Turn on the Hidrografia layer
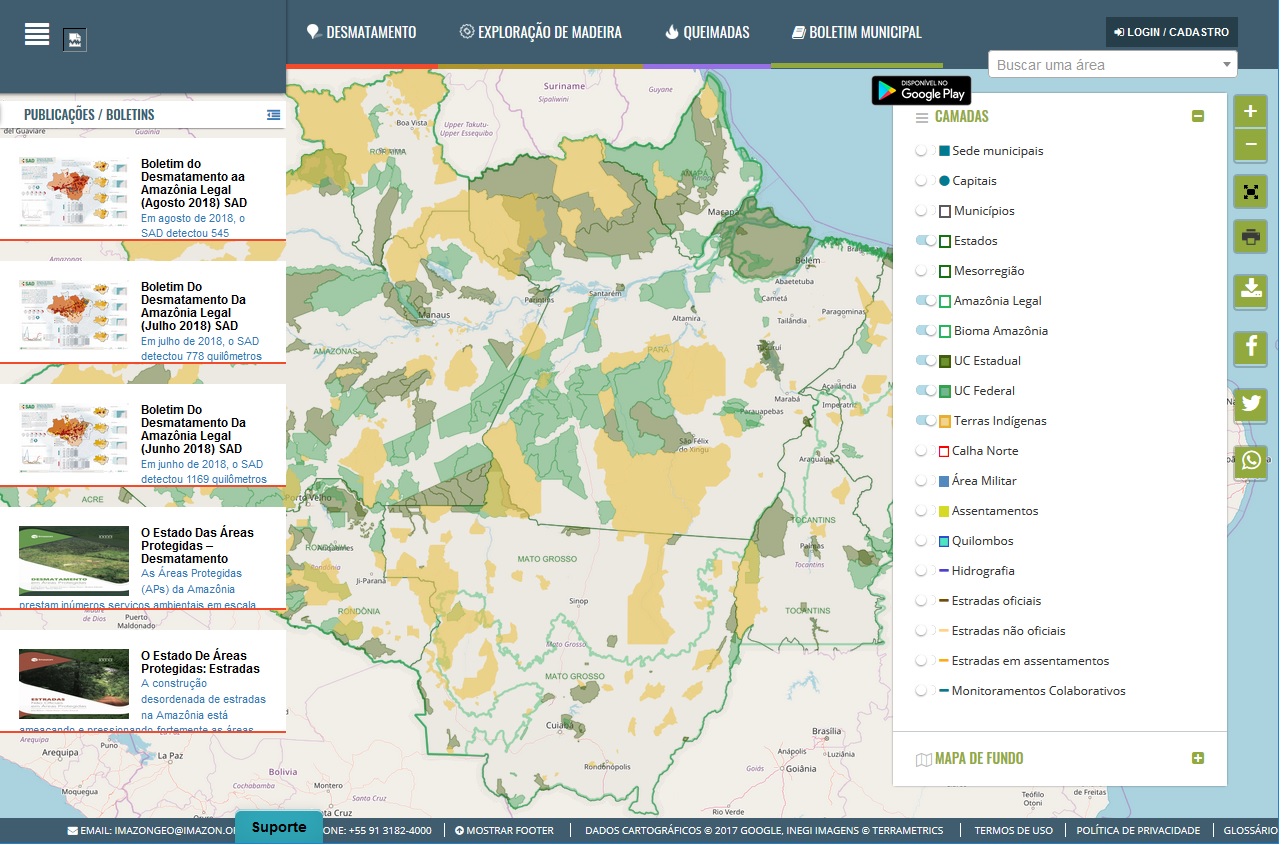The width and height of the screenshot is (1282, 845). click(x=925, y=571)
